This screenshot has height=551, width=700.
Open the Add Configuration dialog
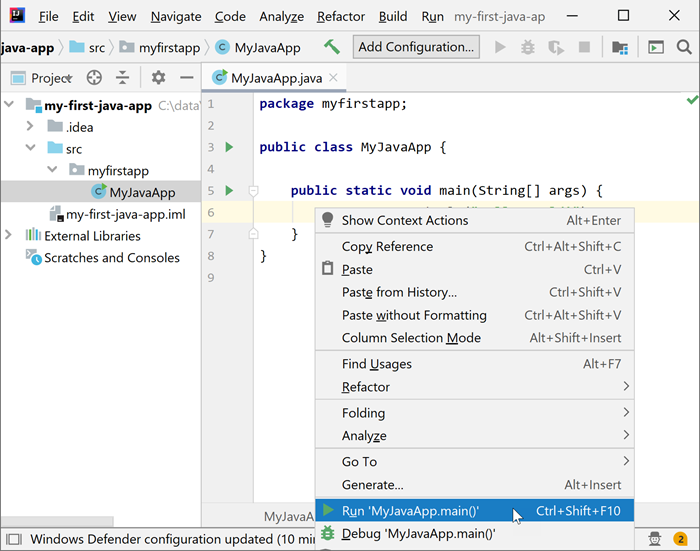point(416,47)
